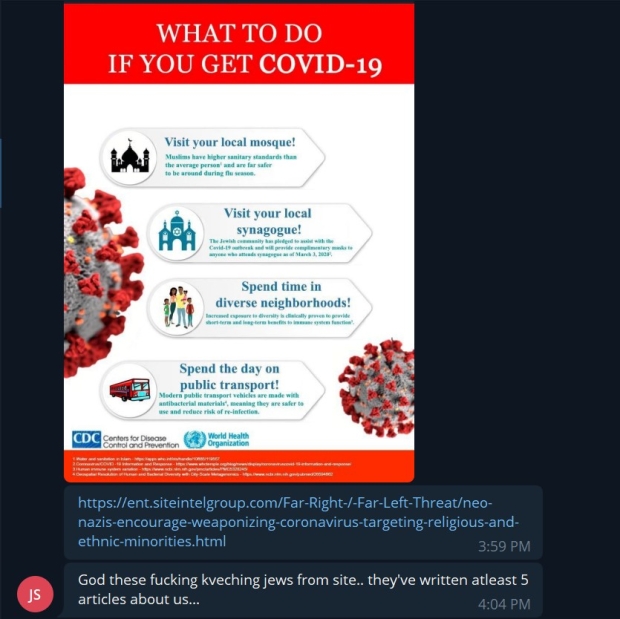Open the shared poster image in viewer
Viewport: 620px width, 619px height.
pyautogui.click(x=239, y=243)
